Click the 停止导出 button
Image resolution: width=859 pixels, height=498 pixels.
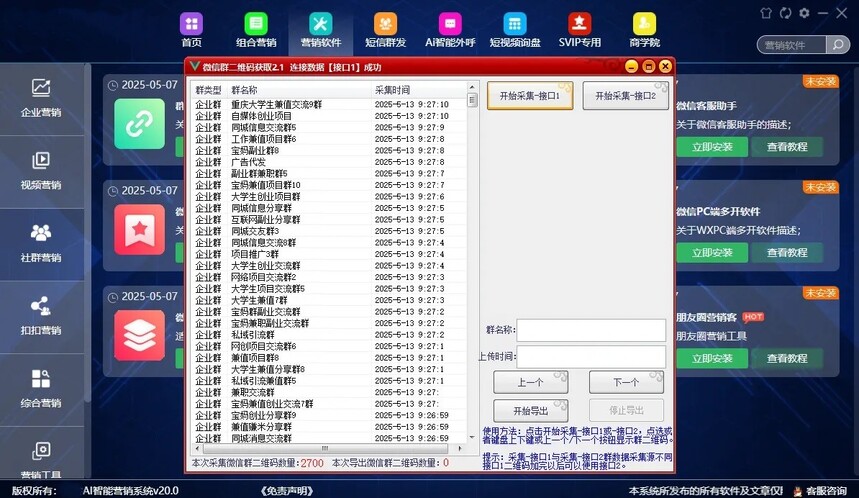click(626, 410)
